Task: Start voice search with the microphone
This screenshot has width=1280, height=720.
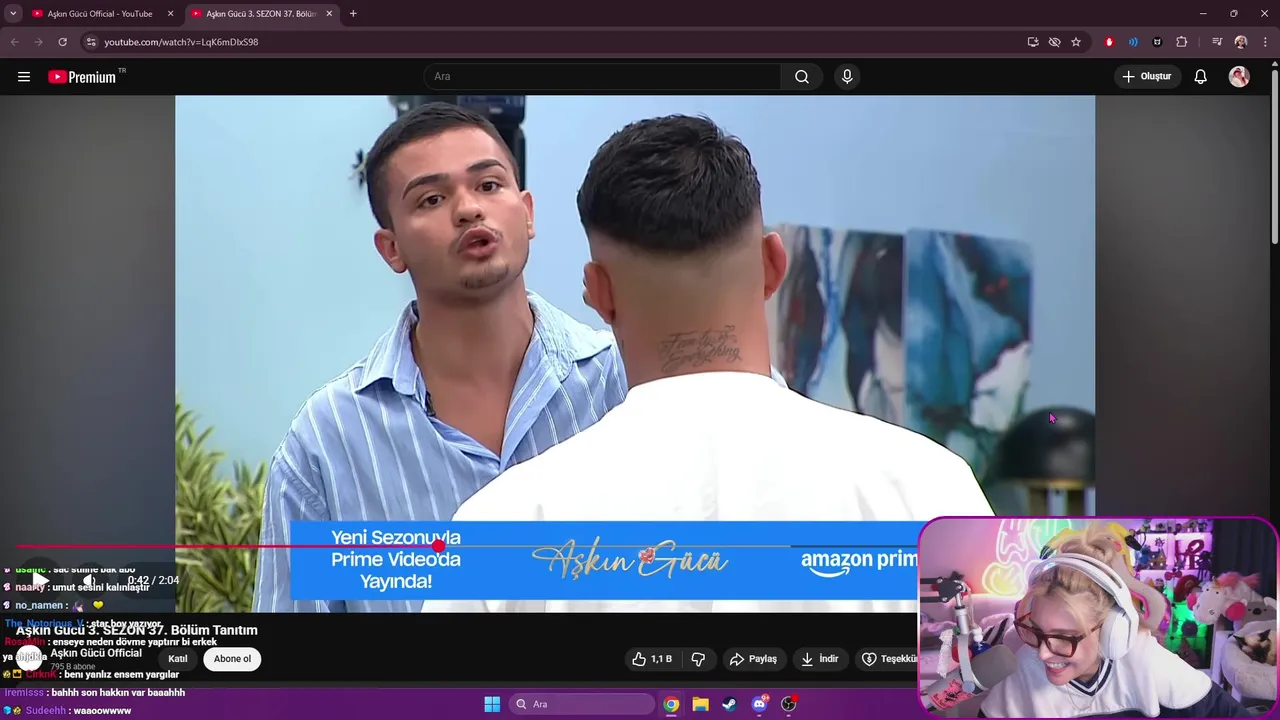Action: tap(847, 77)
